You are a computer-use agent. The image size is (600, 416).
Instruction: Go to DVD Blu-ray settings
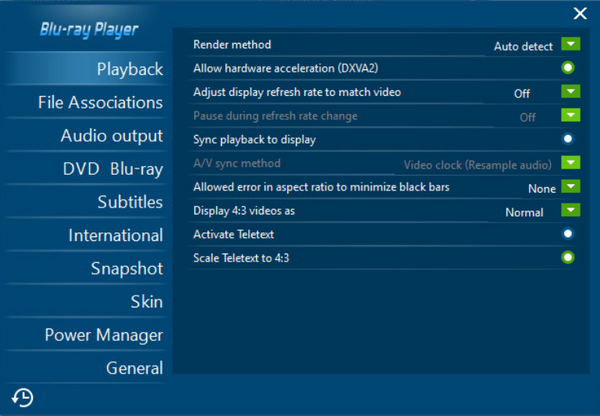[86, 169]
